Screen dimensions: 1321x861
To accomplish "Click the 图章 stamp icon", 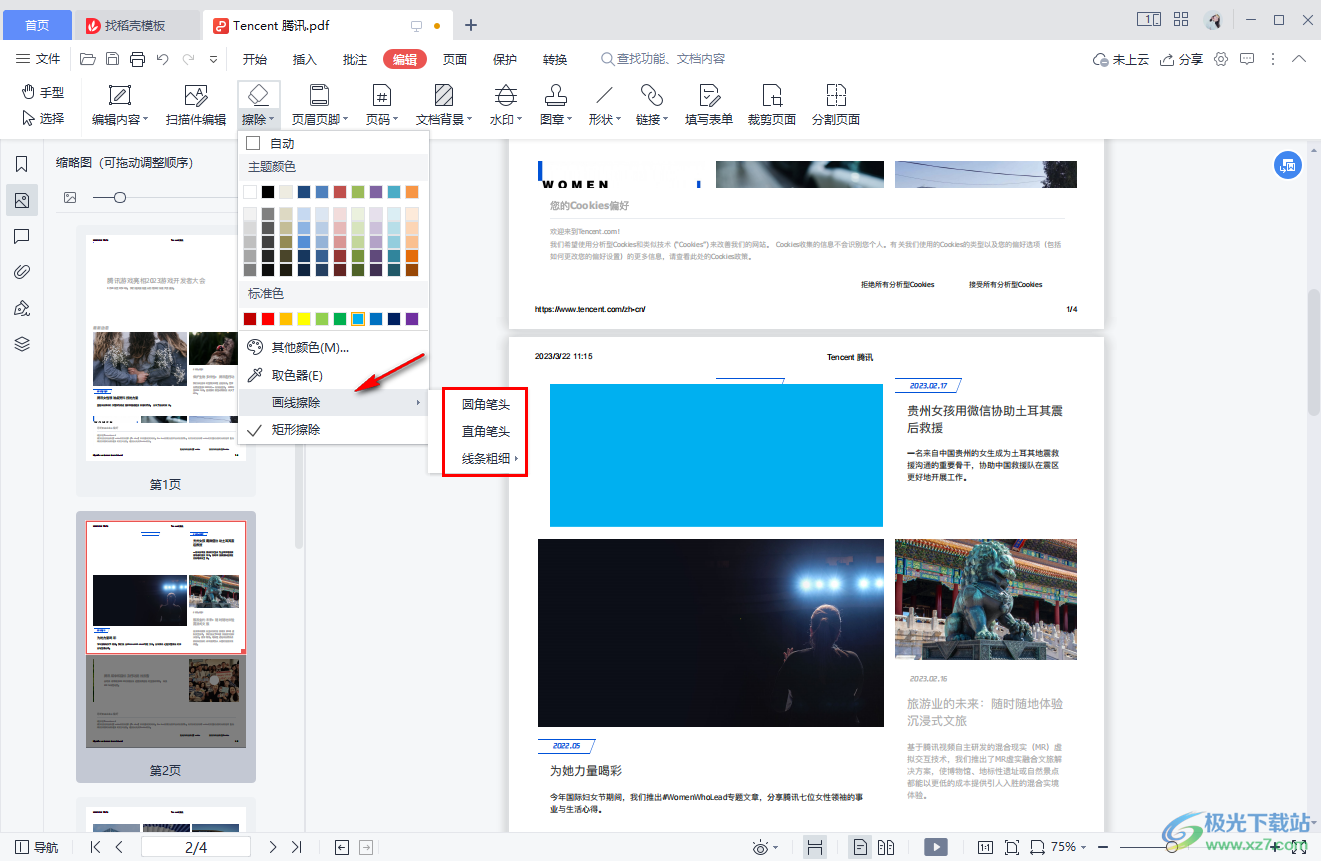I will pyautogui.click(x=556, y=95).
